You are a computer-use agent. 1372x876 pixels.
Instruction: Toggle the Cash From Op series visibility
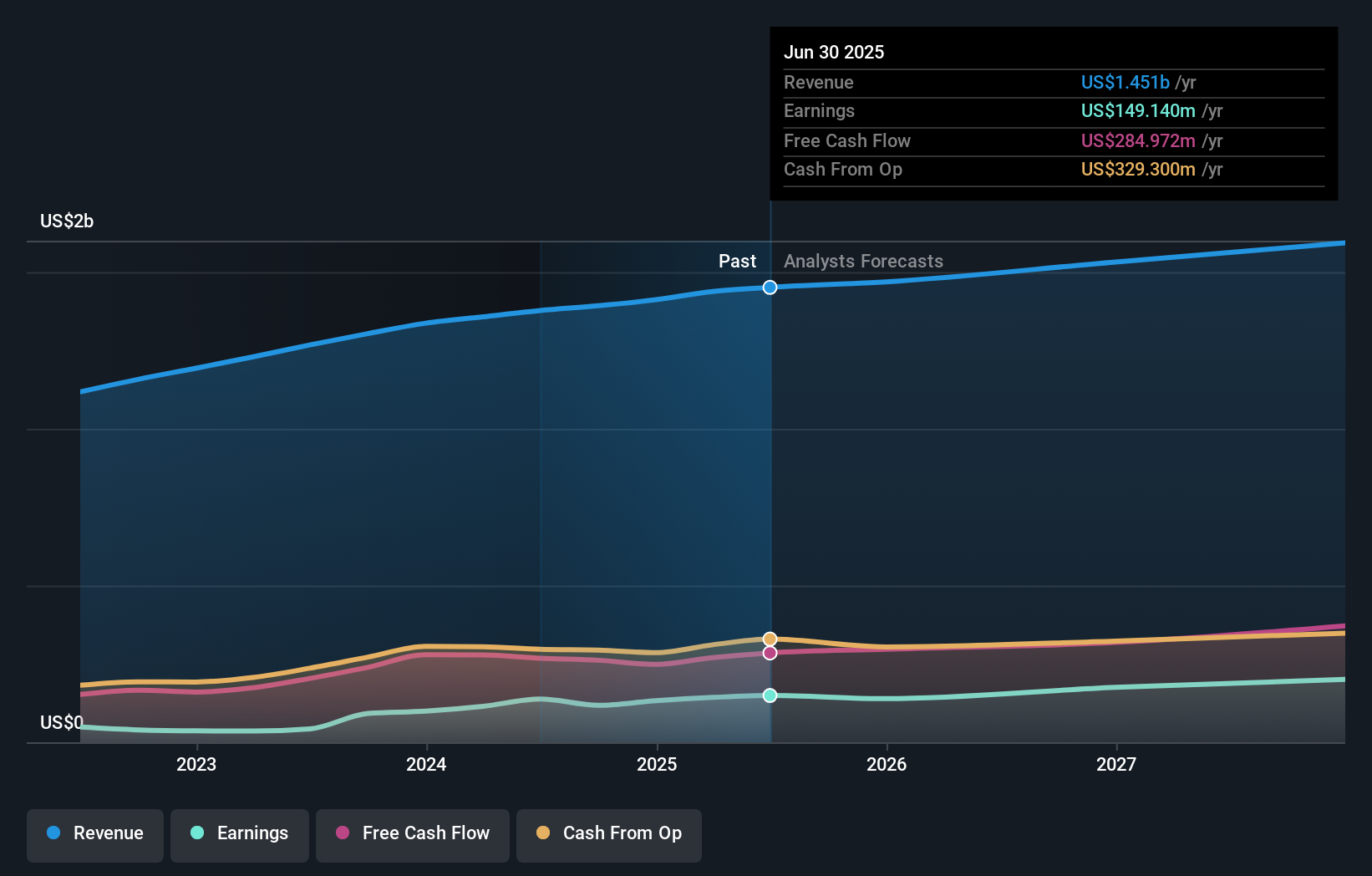(x=609, y=833)
